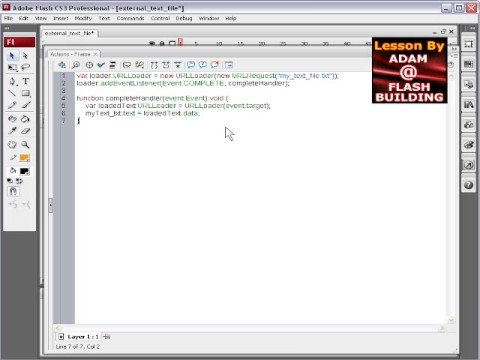480x360 pixels.
Task: Click the Check Syntax checkmark icon
Action: (101, 65)
